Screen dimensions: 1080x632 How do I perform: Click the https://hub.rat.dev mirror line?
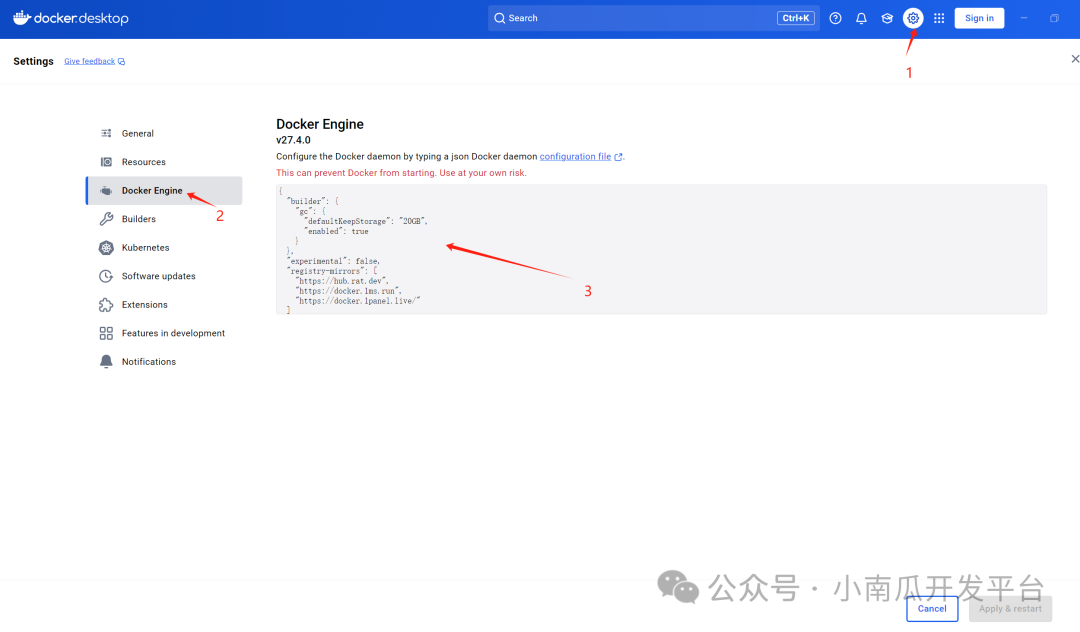(342, 281)
